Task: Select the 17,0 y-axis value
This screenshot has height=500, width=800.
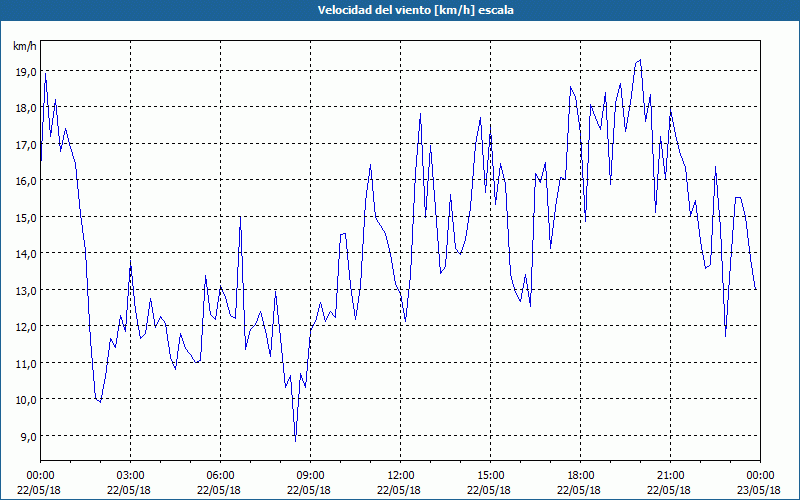Action: tap(25, 144)
